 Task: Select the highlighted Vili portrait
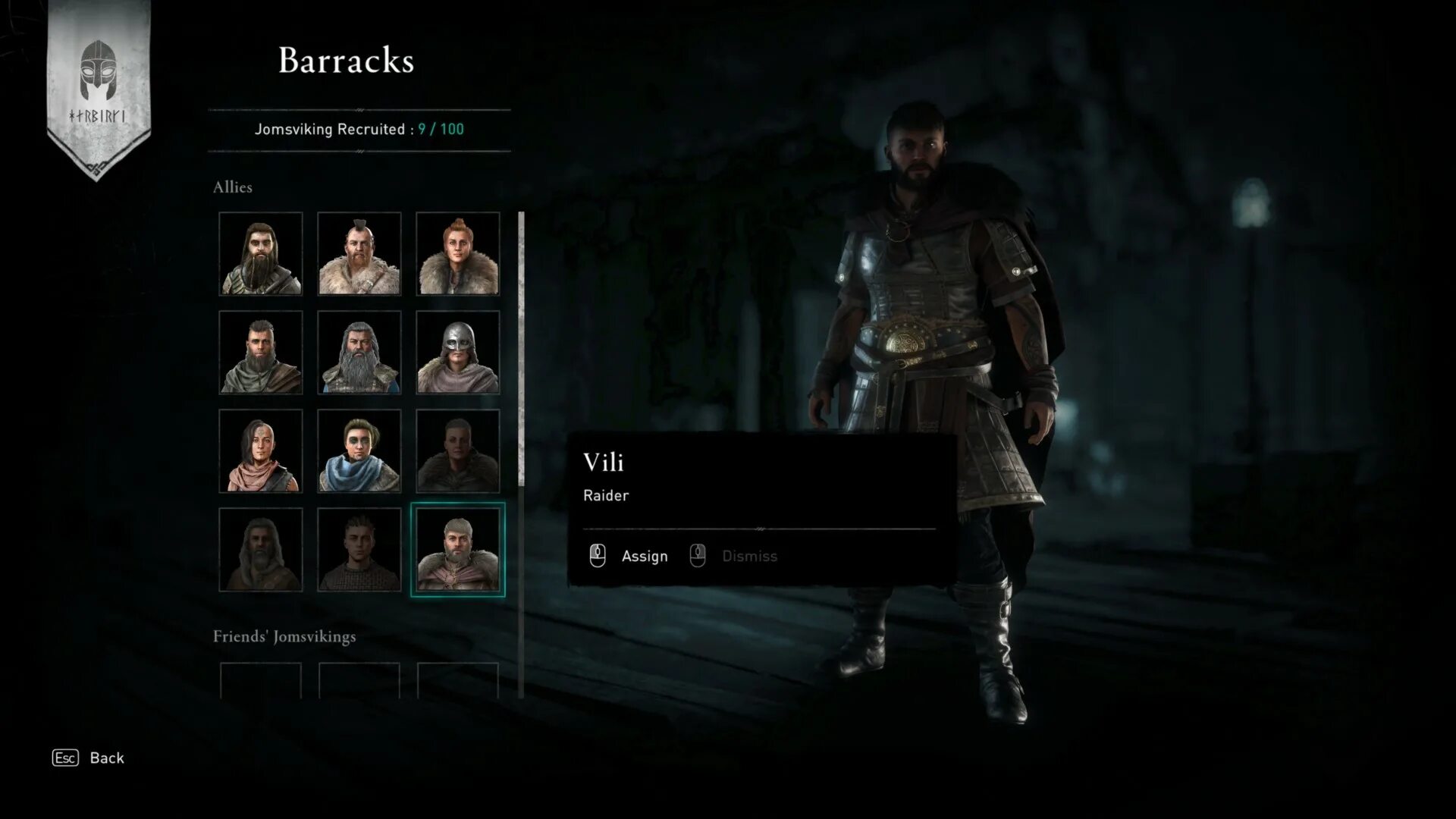(458, 550)
